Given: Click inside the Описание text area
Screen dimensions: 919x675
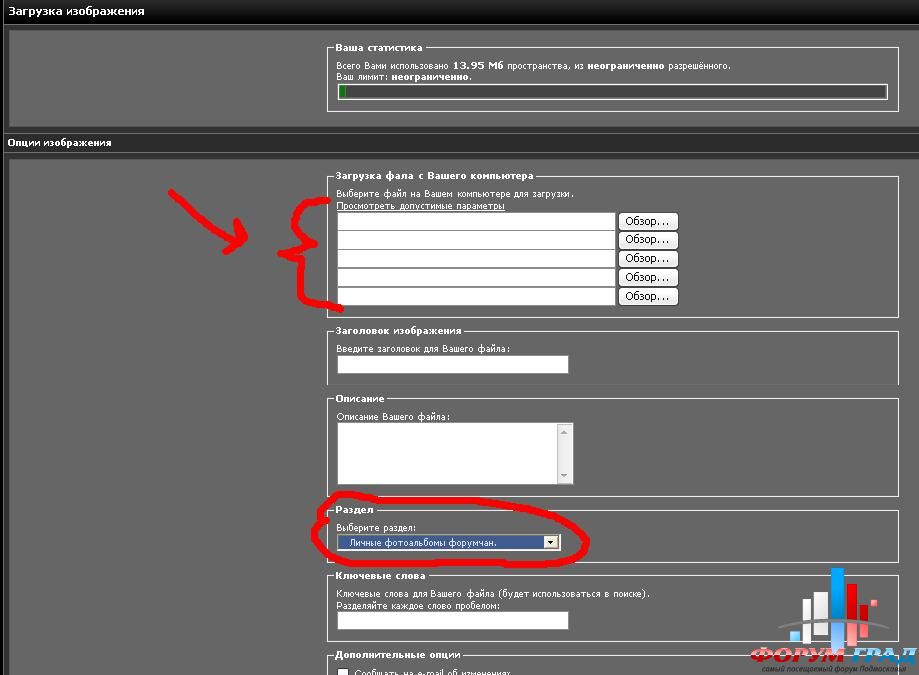Looking at the screenshot, I should coord(446,453).
